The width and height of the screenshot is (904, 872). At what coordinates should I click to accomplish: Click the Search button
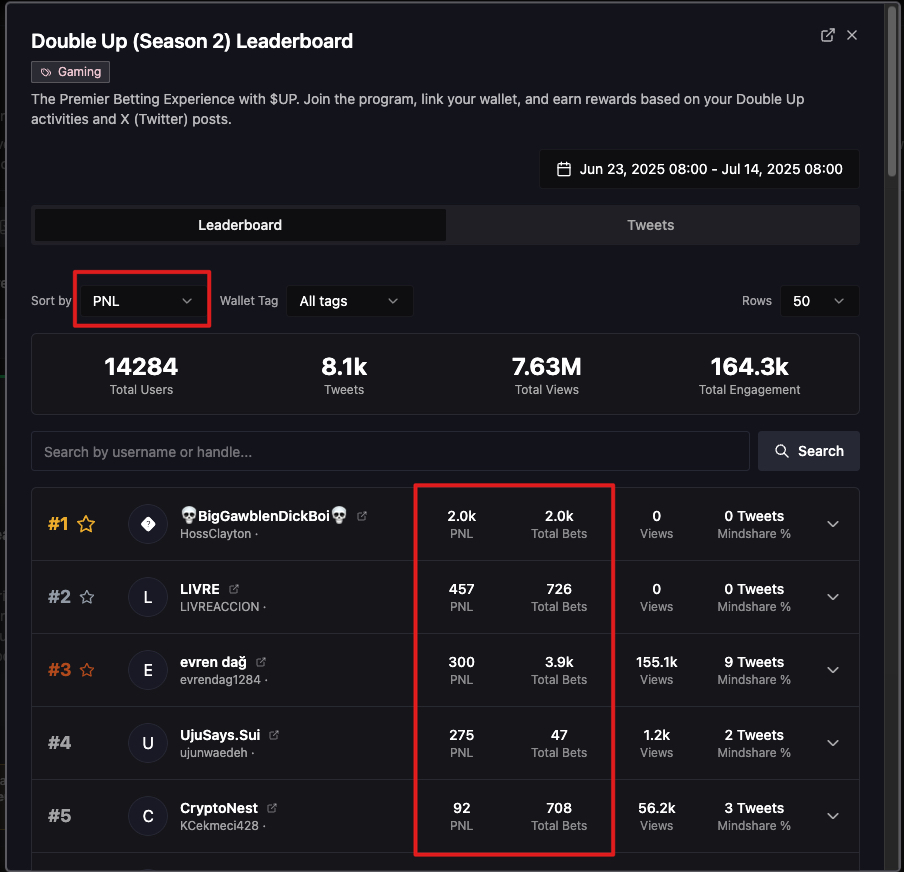point(808,451)
